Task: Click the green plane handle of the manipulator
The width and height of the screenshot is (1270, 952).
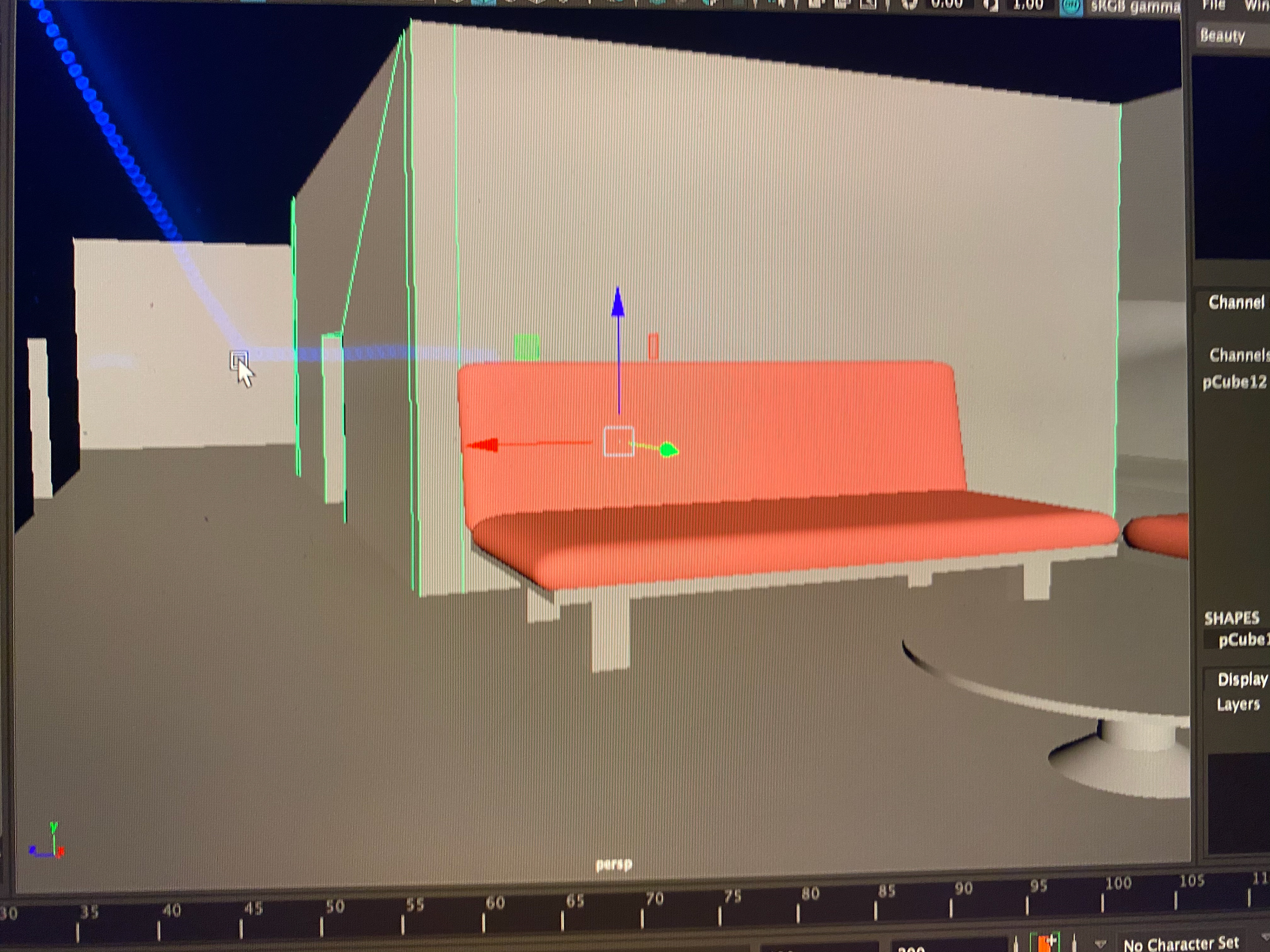Action: [527, 347]
